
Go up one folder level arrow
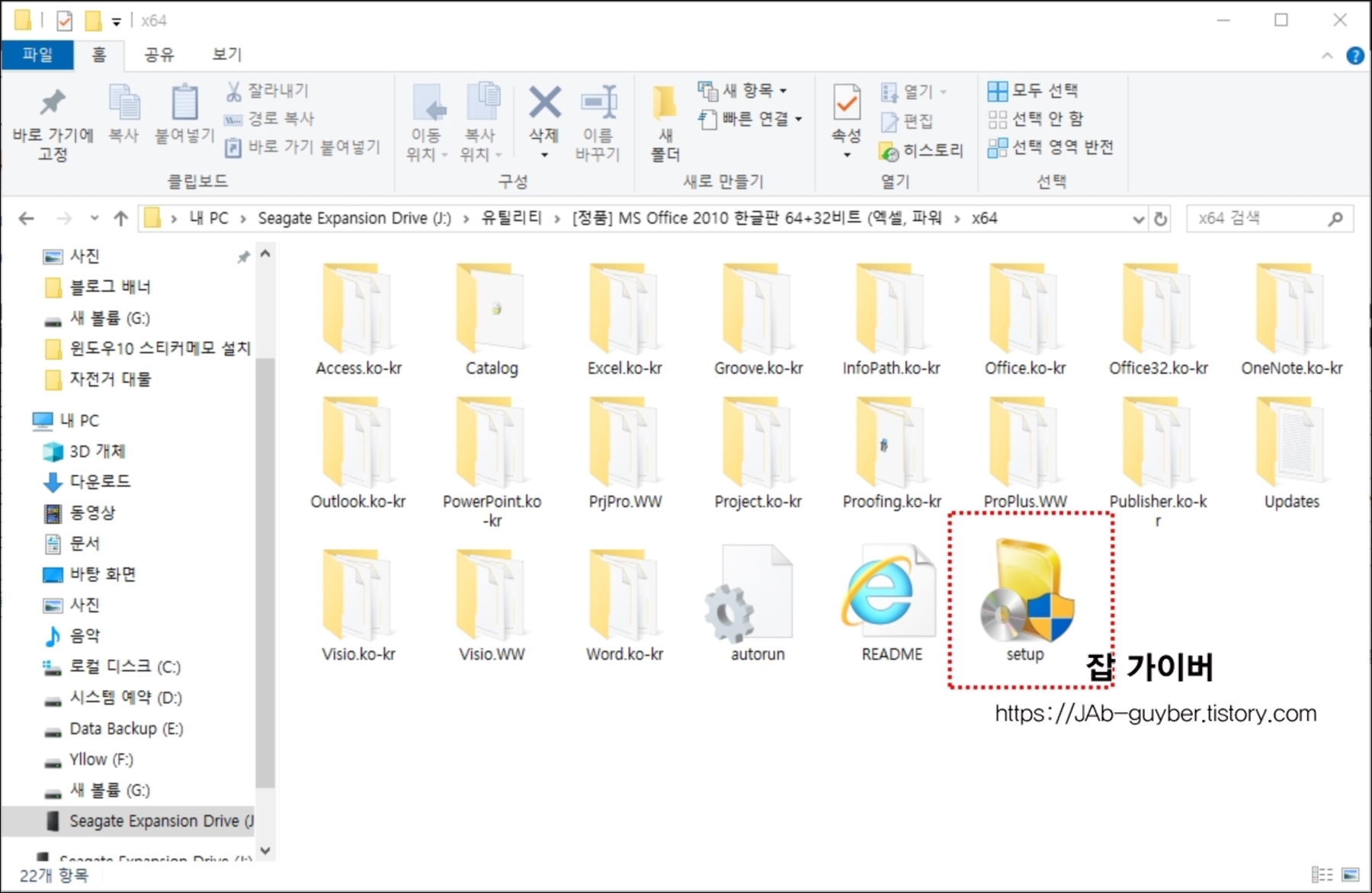pos(120,219)
